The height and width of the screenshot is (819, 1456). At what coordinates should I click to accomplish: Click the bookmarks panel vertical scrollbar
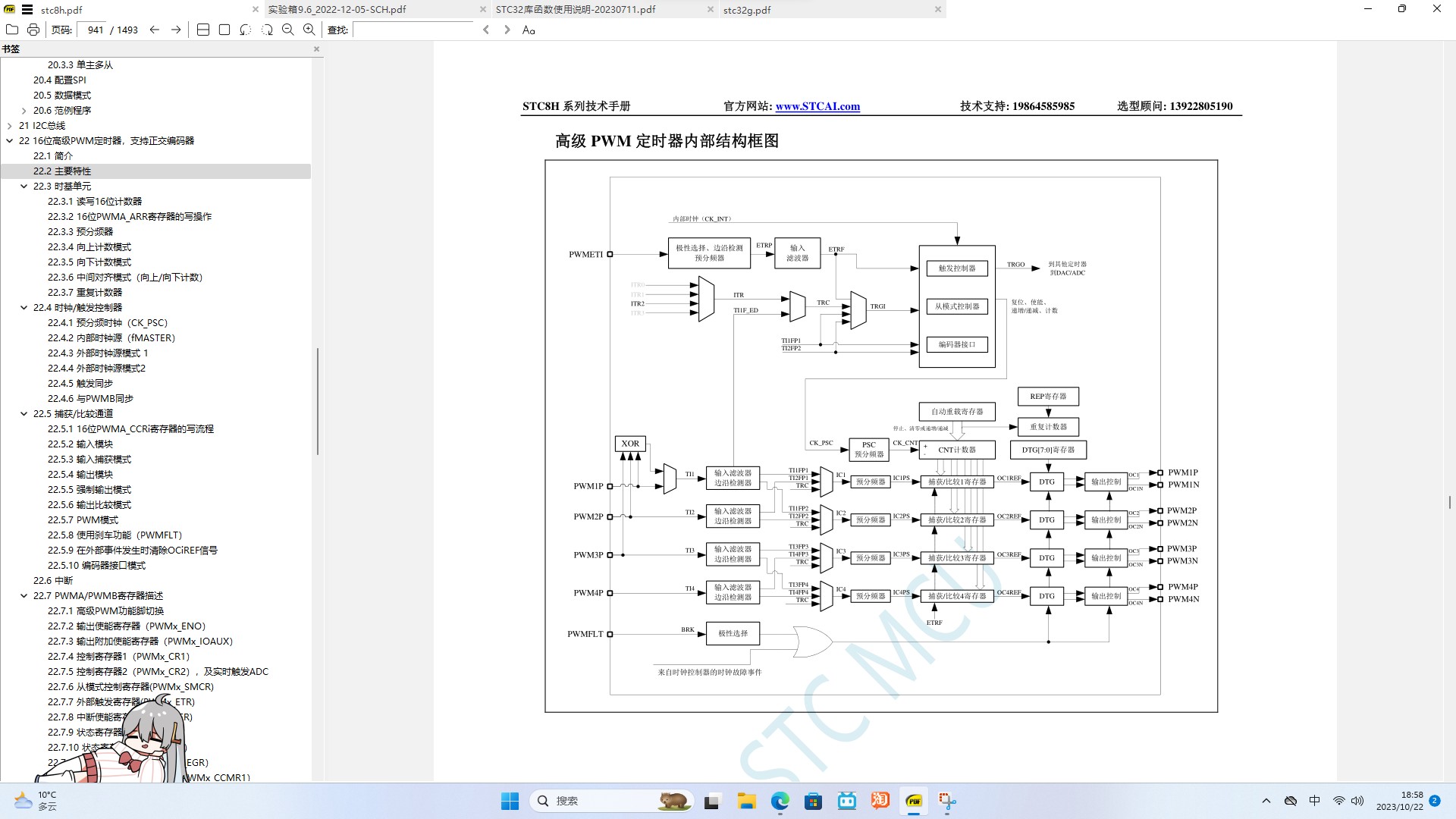317,402
